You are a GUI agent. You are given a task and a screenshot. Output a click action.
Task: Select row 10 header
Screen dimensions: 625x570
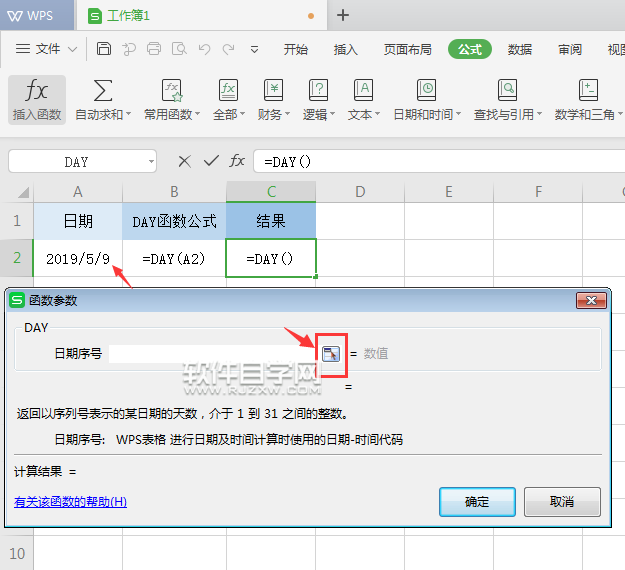[x=17, y=554]
